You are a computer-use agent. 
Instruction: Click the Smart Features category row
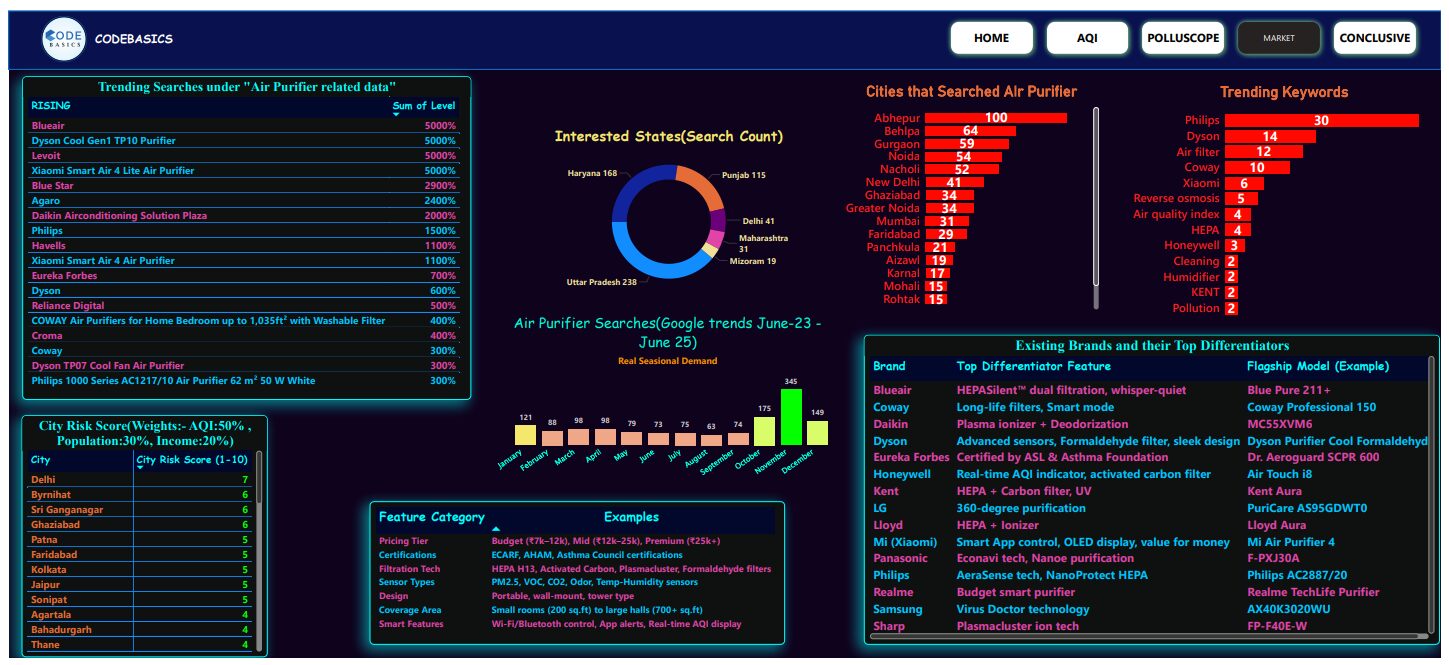(575, 624)
